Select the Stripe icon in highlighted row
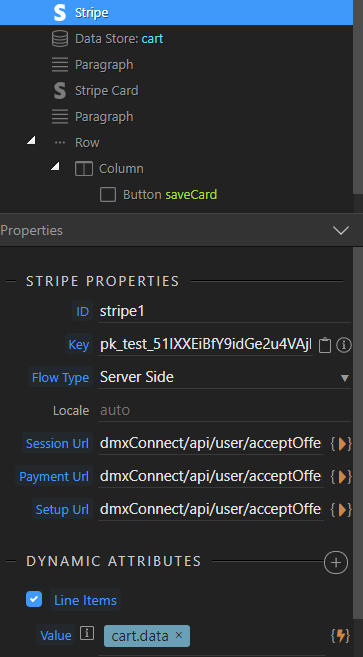Viewport: 363px width, 657px height. point(60,13)
